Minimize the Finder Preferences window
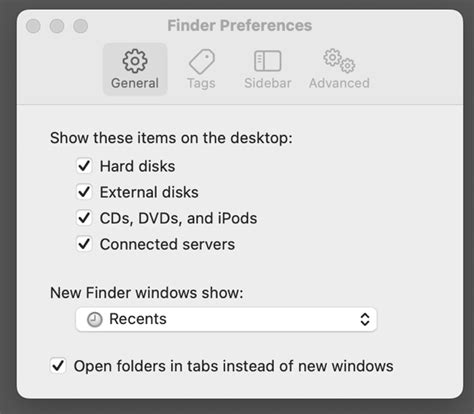The image size is (474, 414). pyautogui.click(x=57, y=26)
